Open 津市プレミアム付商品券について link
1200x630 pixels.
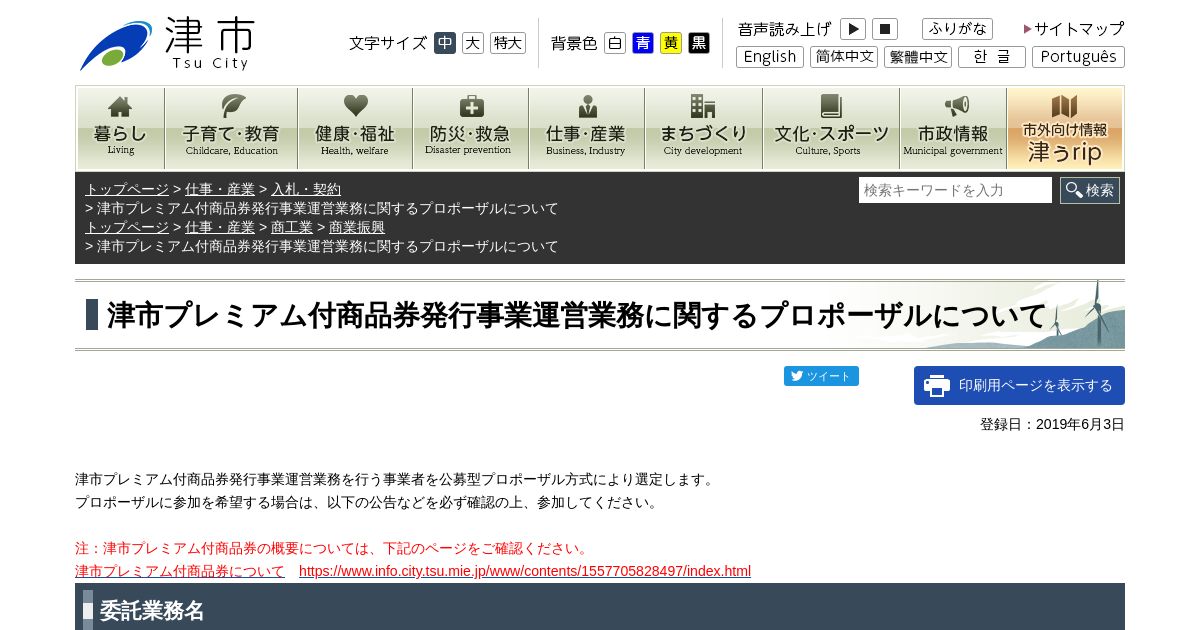[x=180, y=571]
